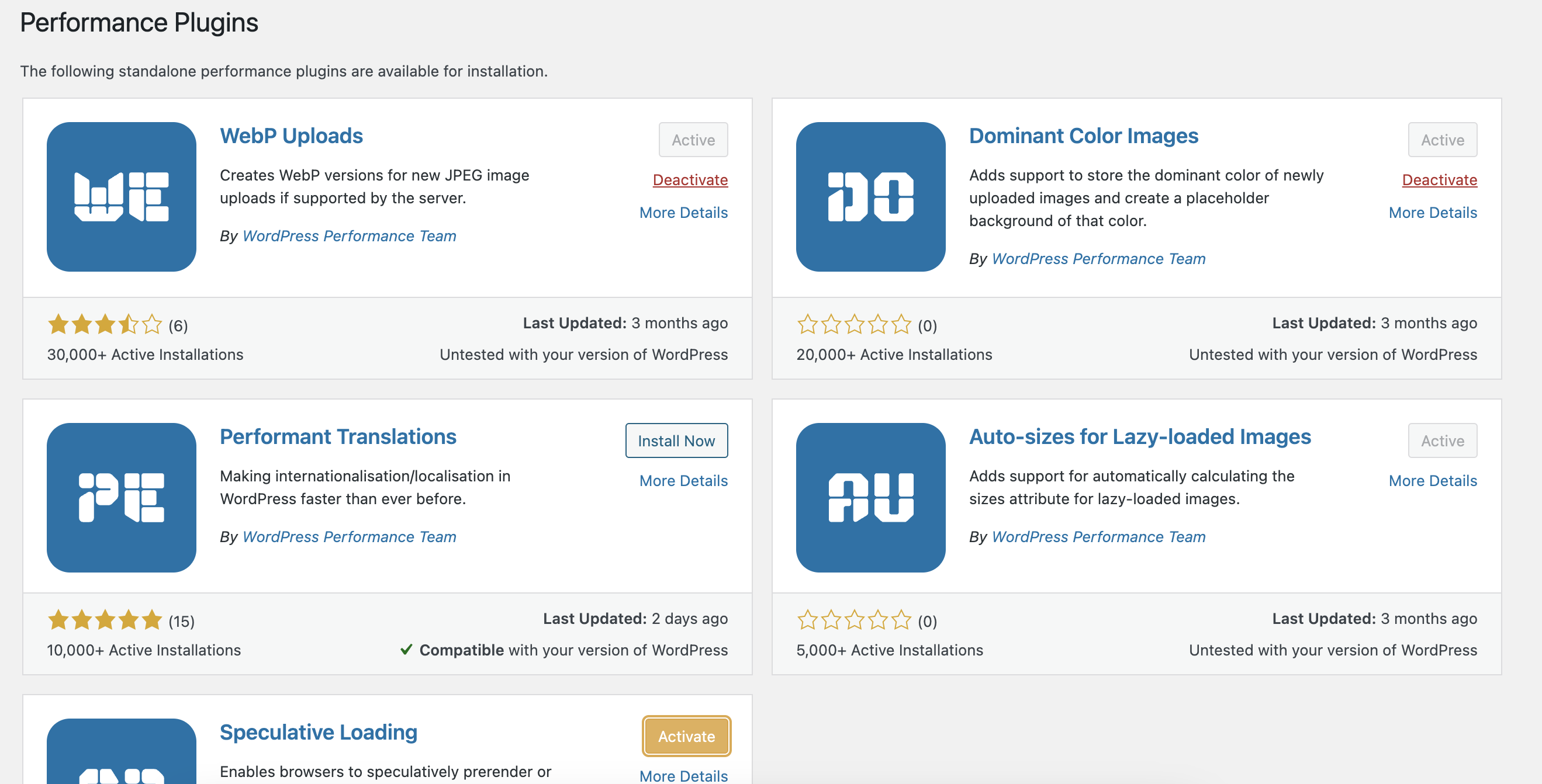Click the Performant Translations five-star rating

[x=105, y=620]
